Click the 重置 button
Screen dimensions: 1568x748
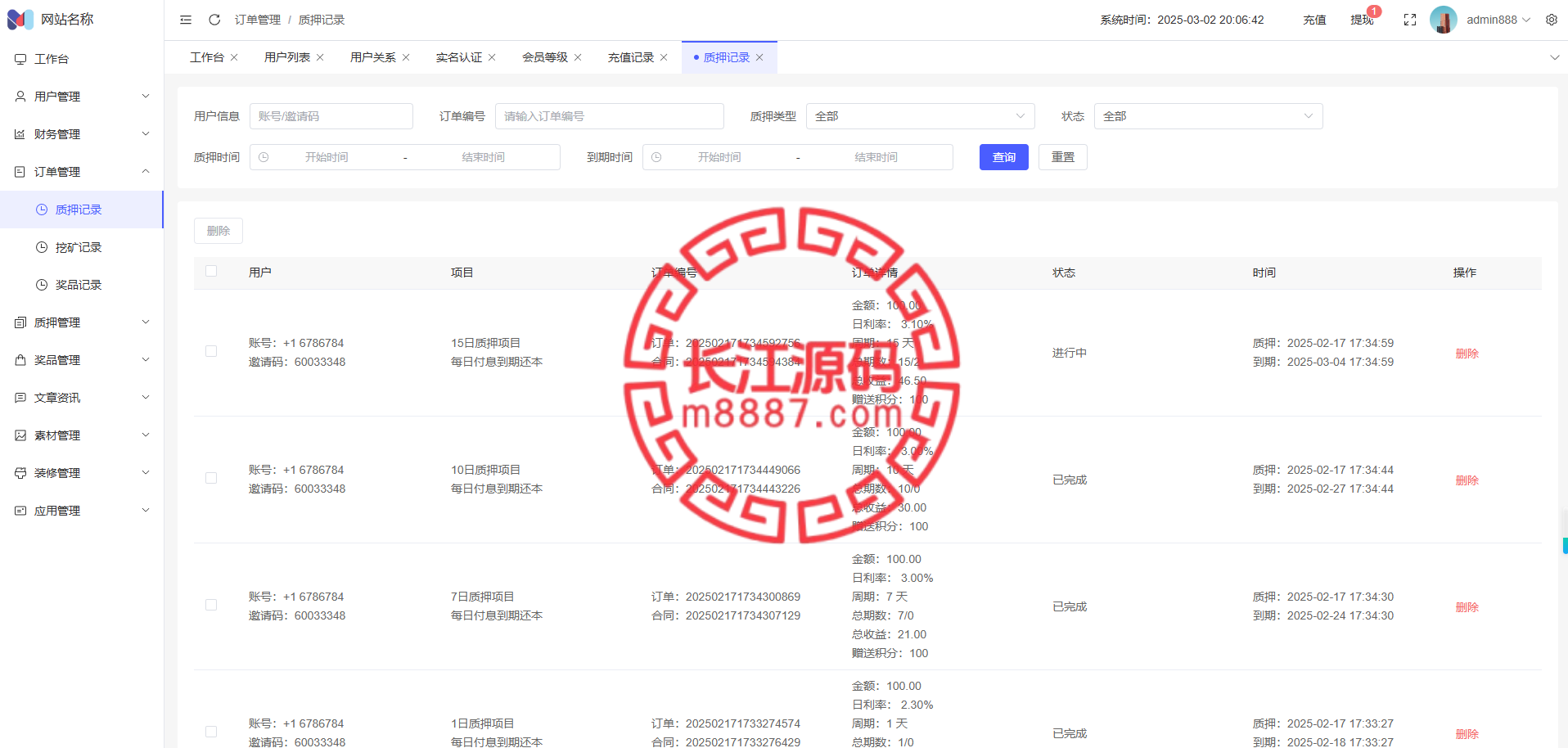[1063, 157]
